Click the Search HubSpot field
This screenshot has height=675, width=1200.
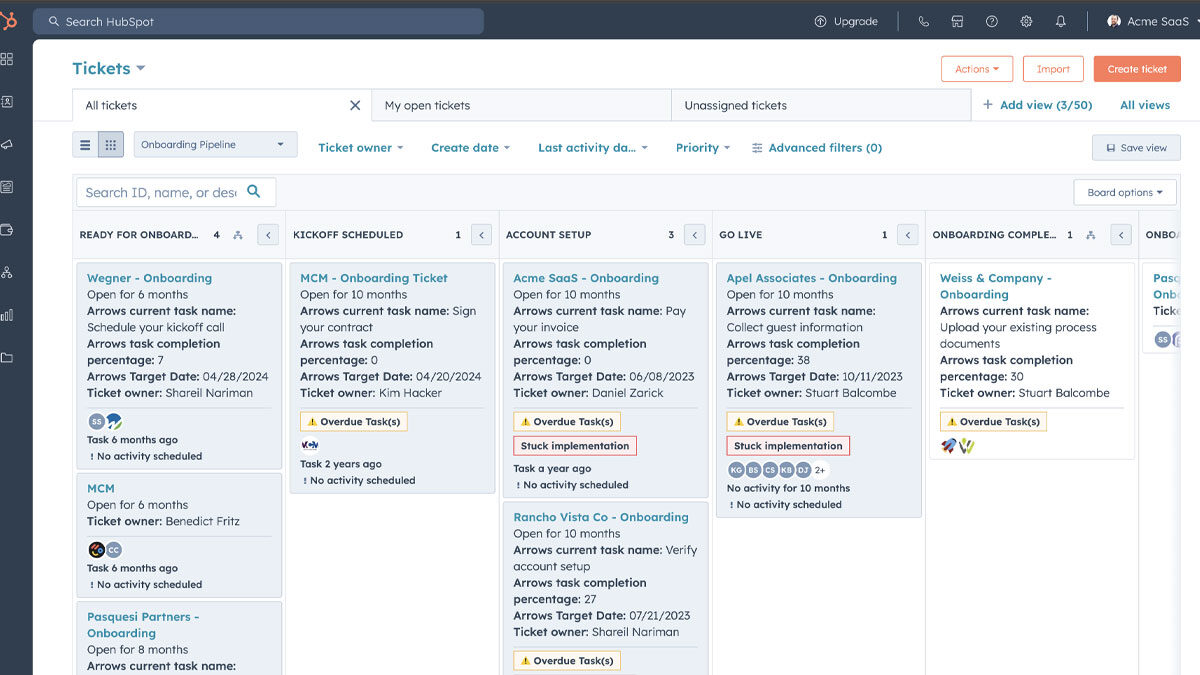(258, 21)
